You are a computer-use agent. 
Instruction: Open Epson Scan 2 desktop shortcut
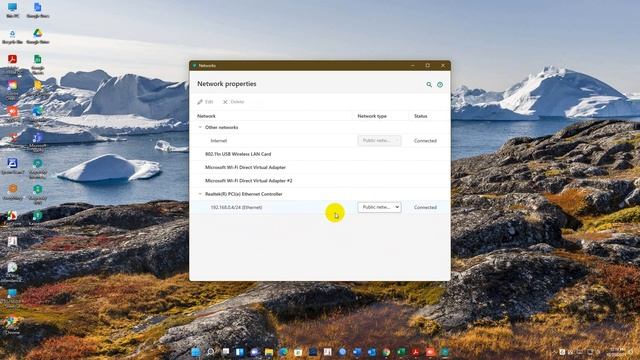(x=12, y=166)
